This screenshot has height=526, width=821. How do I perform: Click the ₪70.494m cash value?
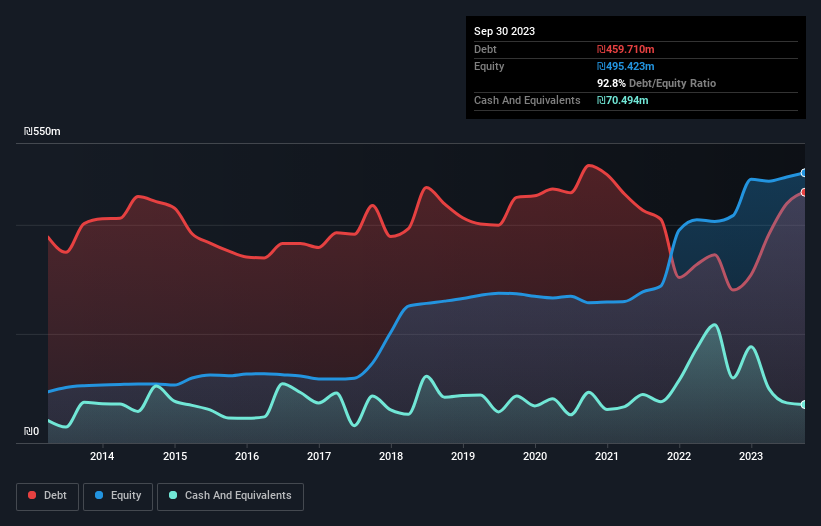[x=623, y=100]
